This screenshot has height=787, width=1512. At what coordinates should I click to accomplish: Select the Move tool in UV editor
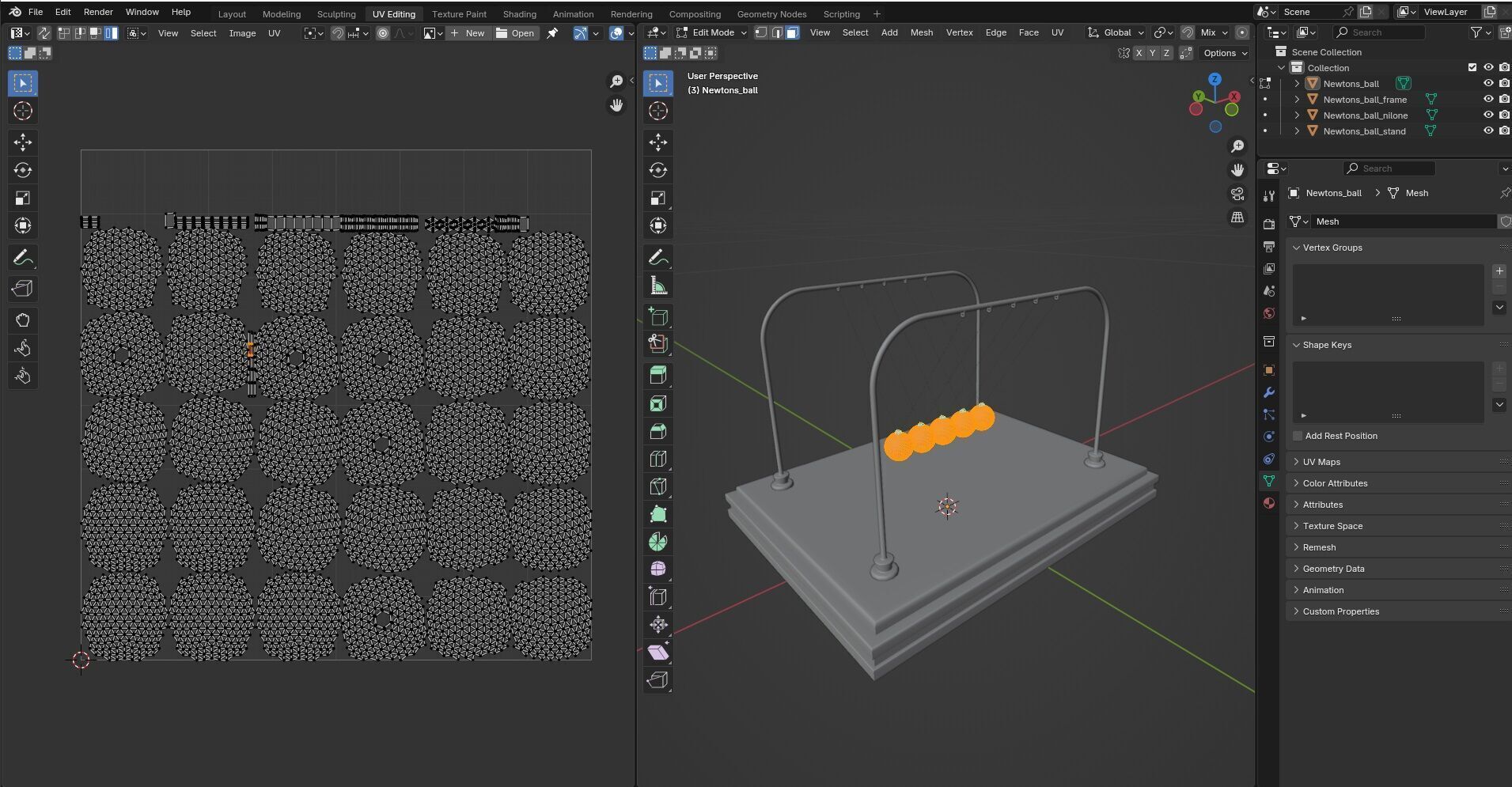[23, 142]
